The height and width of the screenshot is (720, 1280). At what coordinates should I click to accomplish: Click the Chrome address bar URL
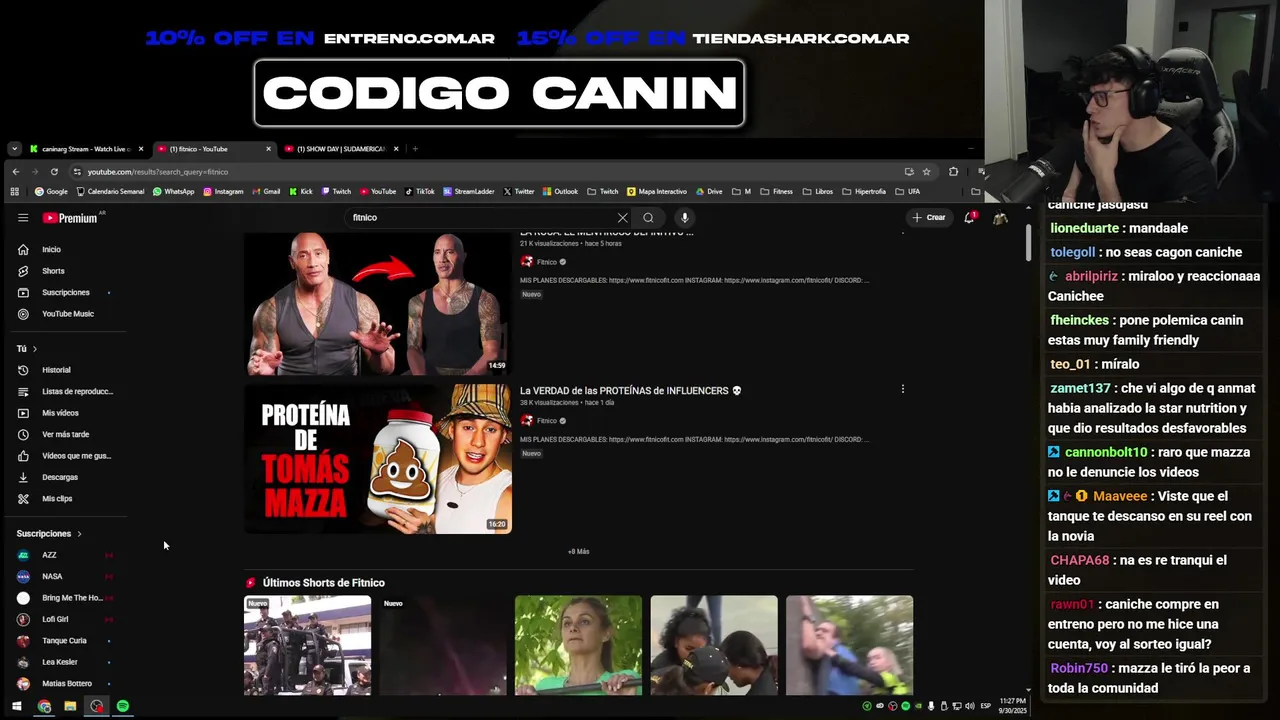pyautogui.click(x=158, y=172)
